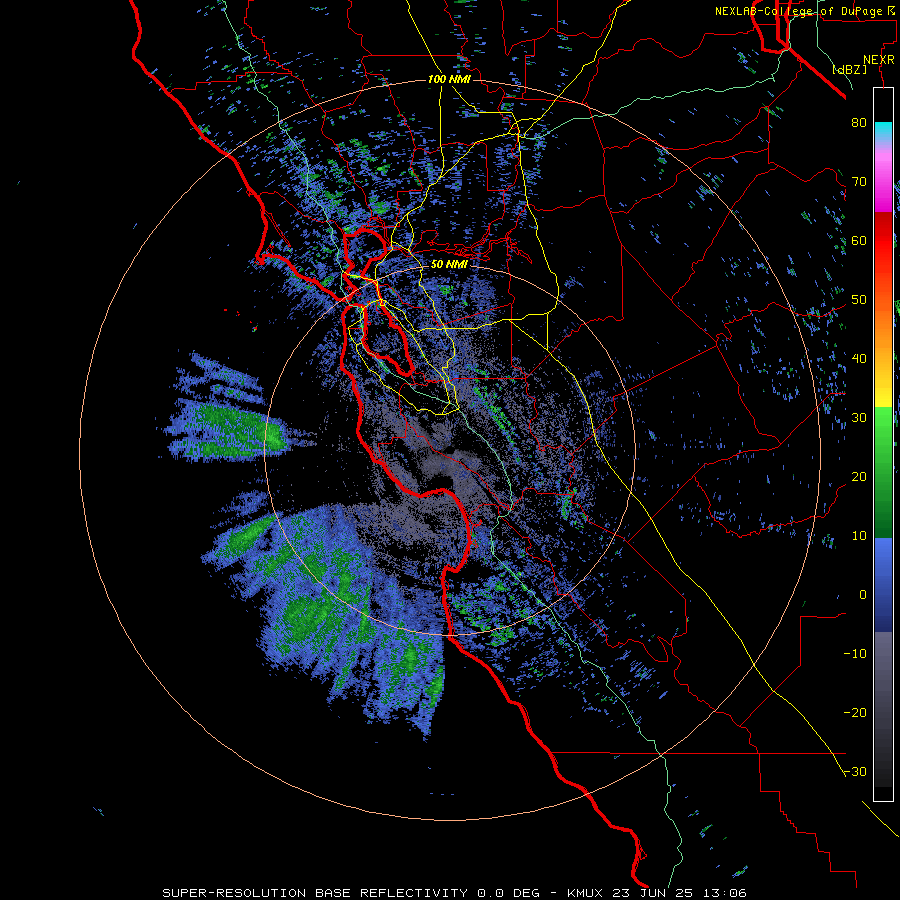
Task: Click the green segment of the color bar
Action: coord(883,472)
